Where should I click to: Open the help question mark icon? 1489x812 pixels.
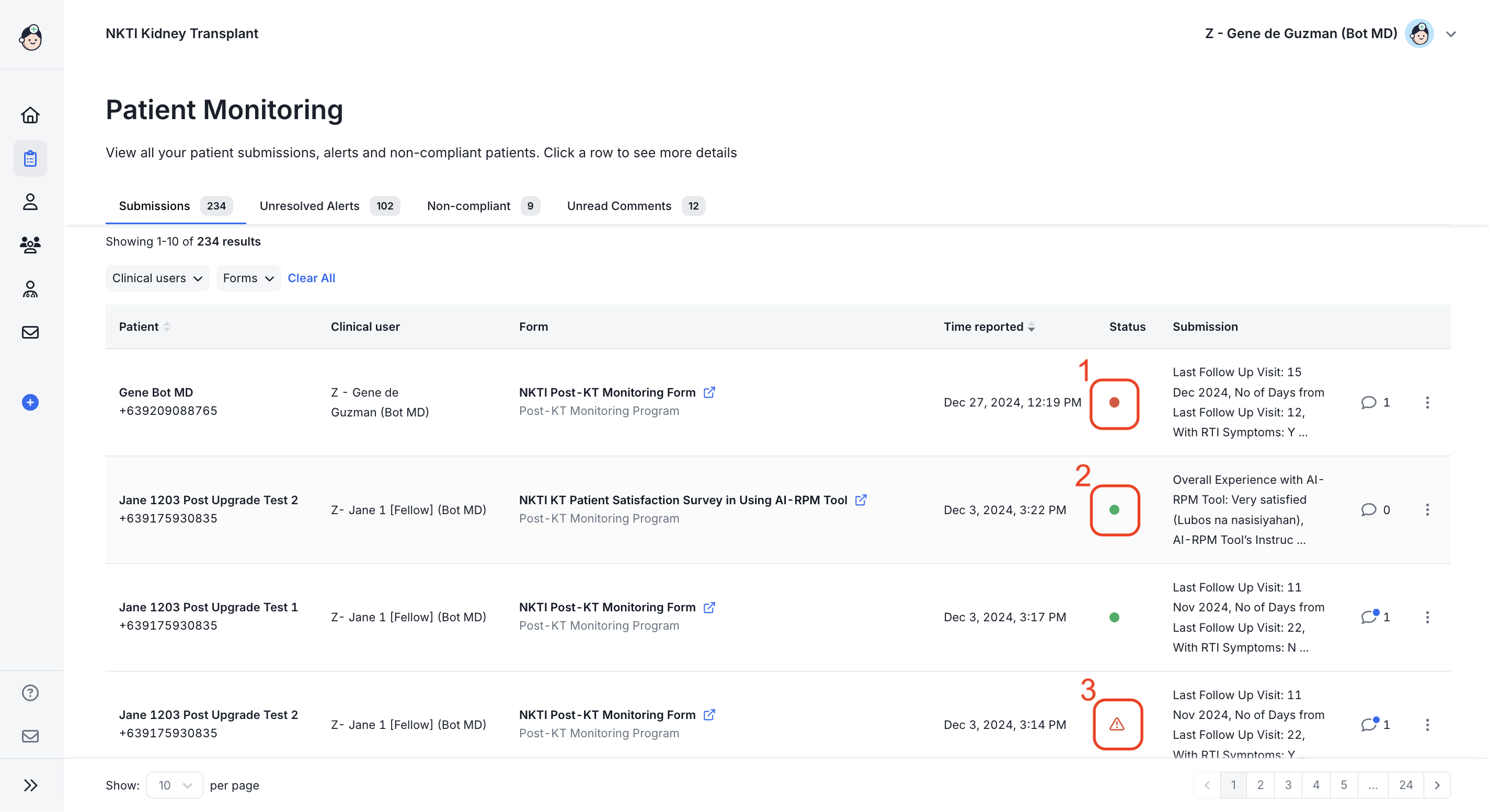30,692
